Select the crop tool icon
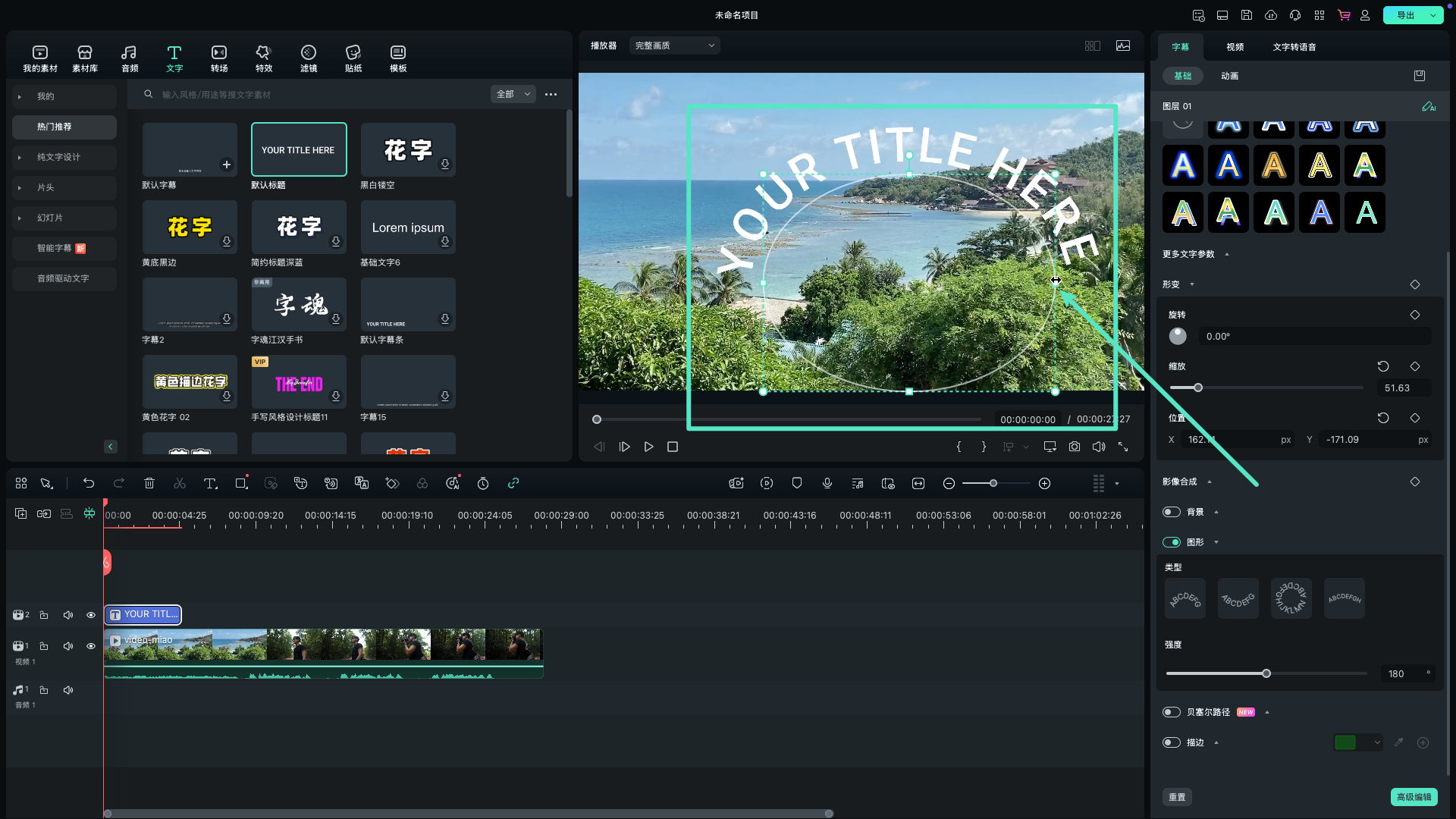The image size is (1456, 819). pyautogui.click(x=241, y=484)
